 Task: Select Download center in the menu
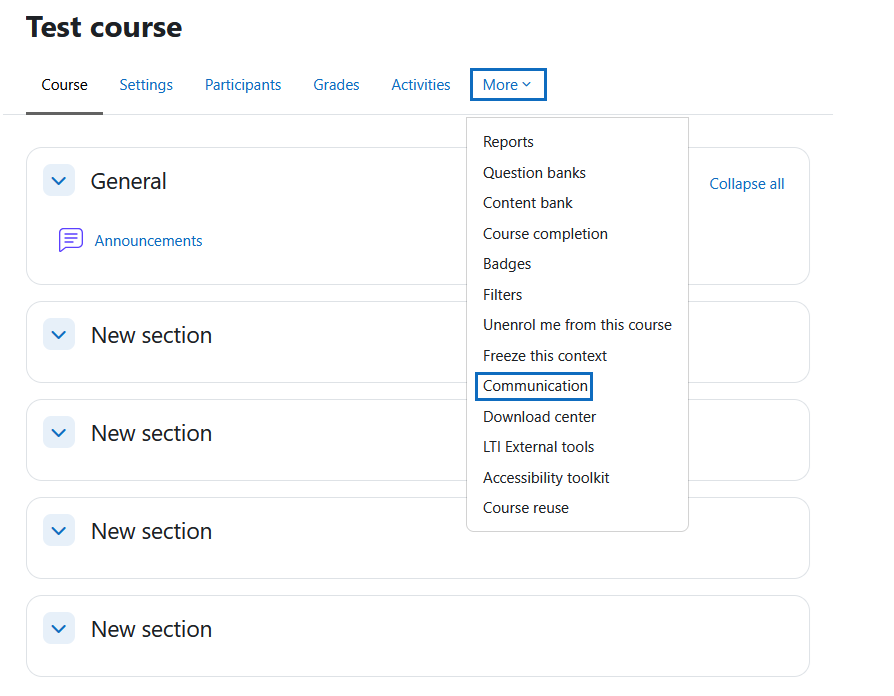(x=539, y=417)
